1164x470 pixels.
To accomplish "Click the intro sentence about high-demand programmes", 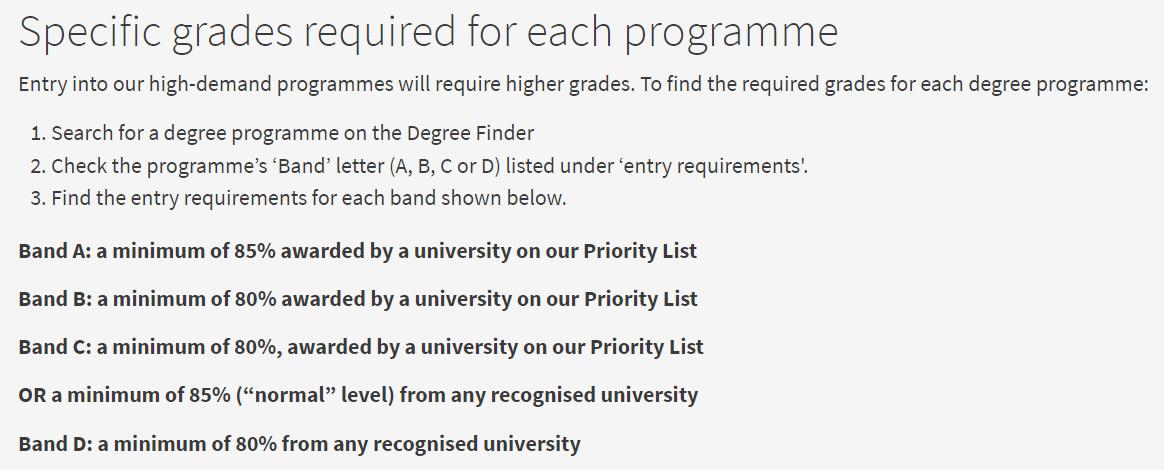I will (583, 84).
